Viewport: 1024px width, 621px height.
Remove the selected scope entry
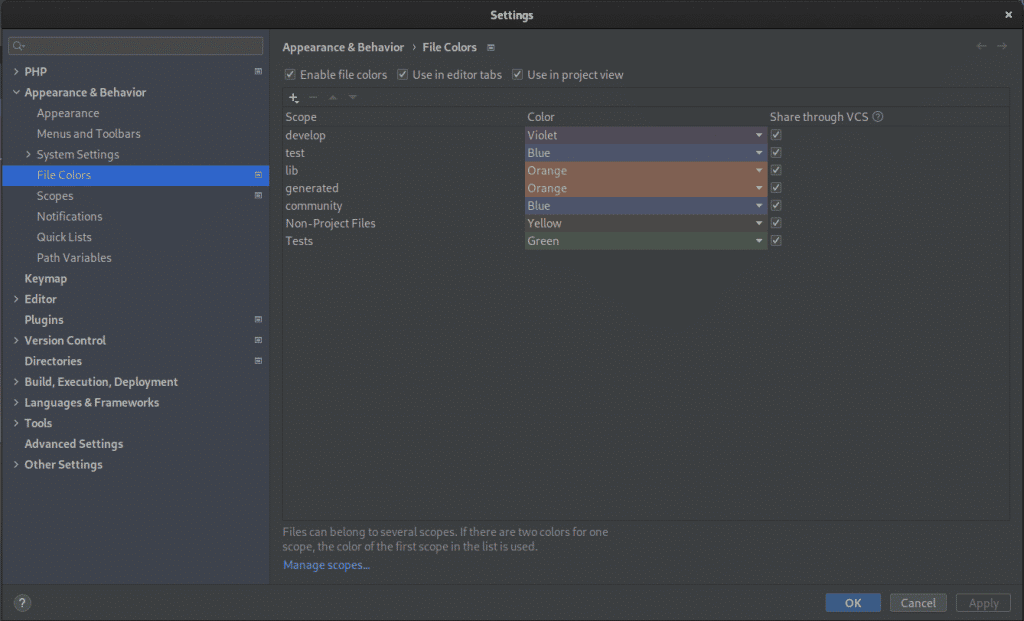click(x=313, y=97)
